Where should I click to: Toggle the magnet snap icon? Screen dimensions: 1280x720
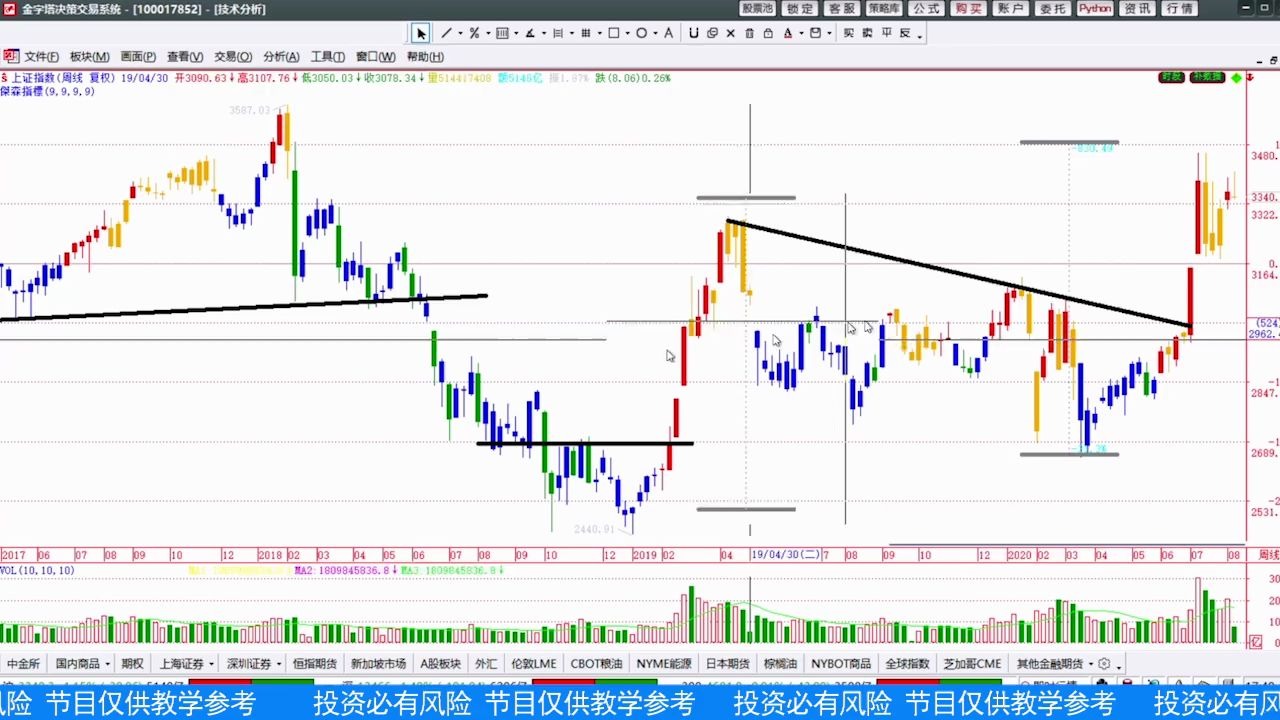[x=693, y=33]
